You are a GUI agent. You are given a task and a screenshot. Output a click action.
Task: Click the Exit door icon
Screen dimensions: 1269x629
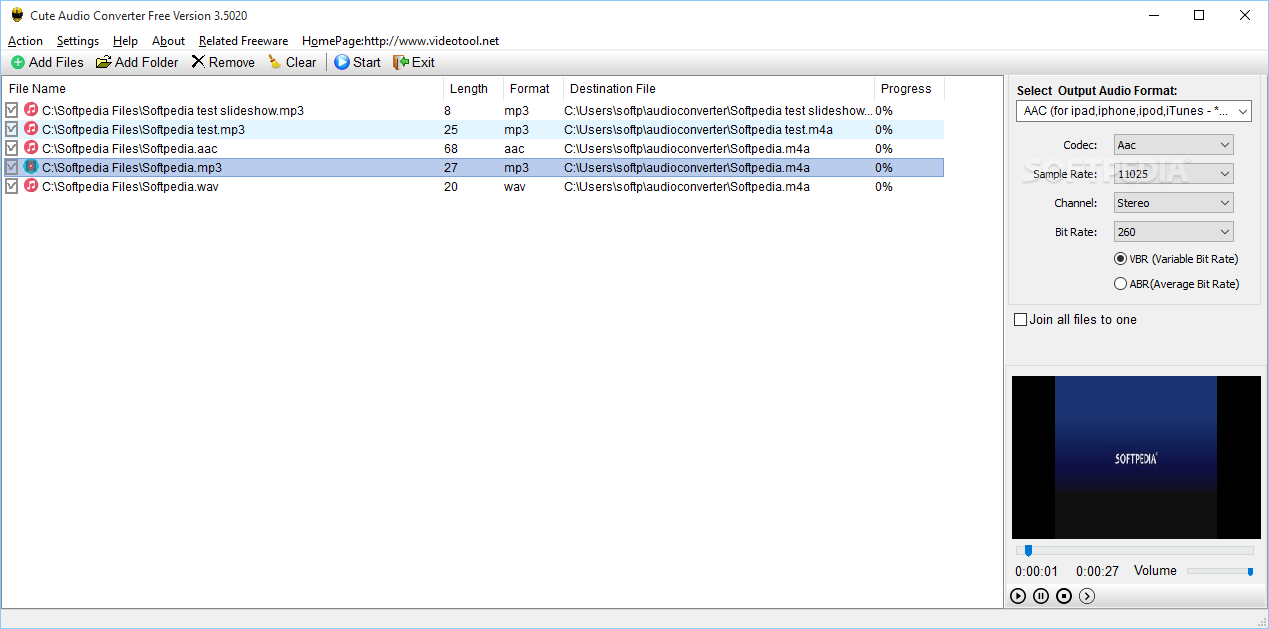401,62
